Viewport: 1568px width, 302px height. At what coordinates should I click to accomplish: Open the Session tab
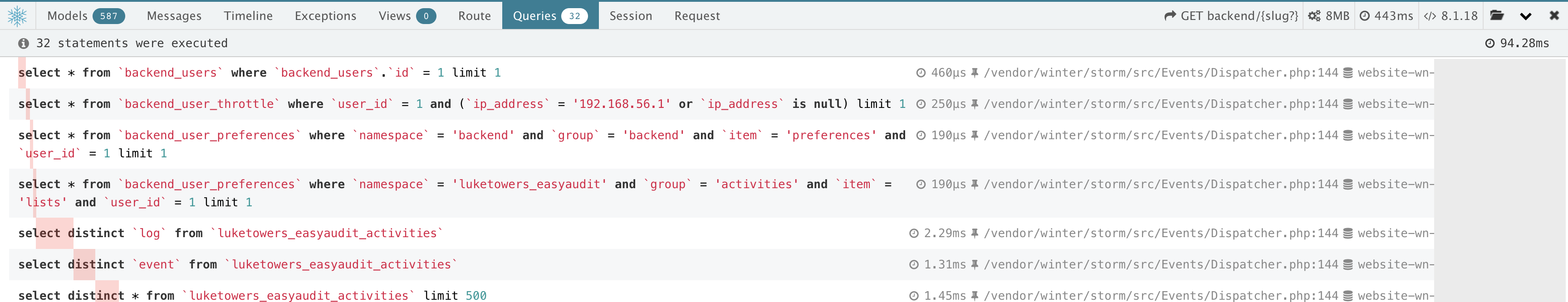(631, 16)
